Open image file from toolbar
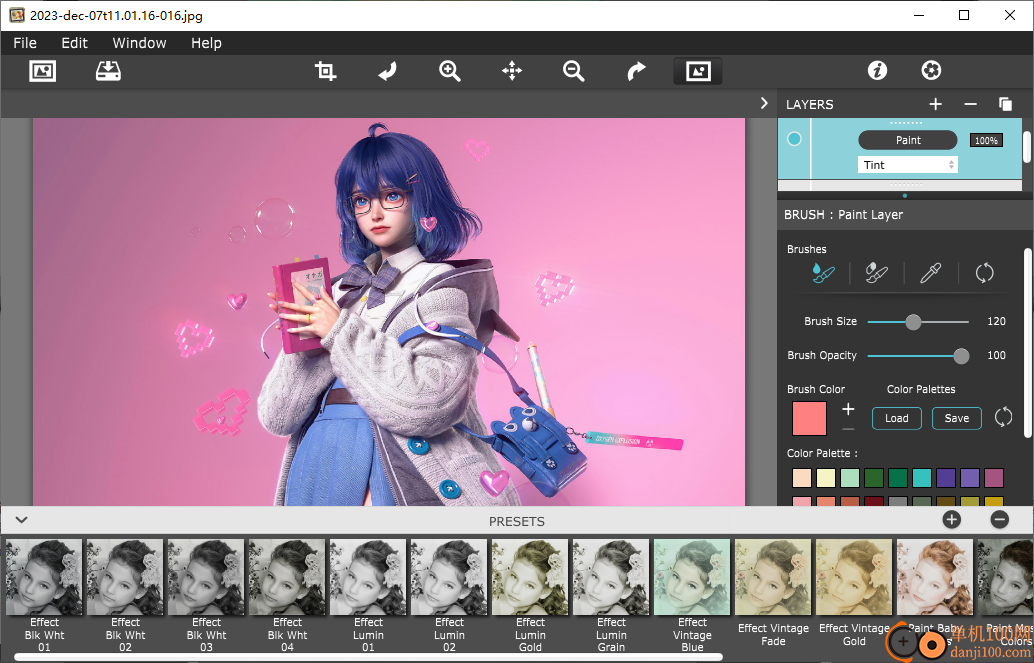1034x663 pixels. [x=42, y=71]
